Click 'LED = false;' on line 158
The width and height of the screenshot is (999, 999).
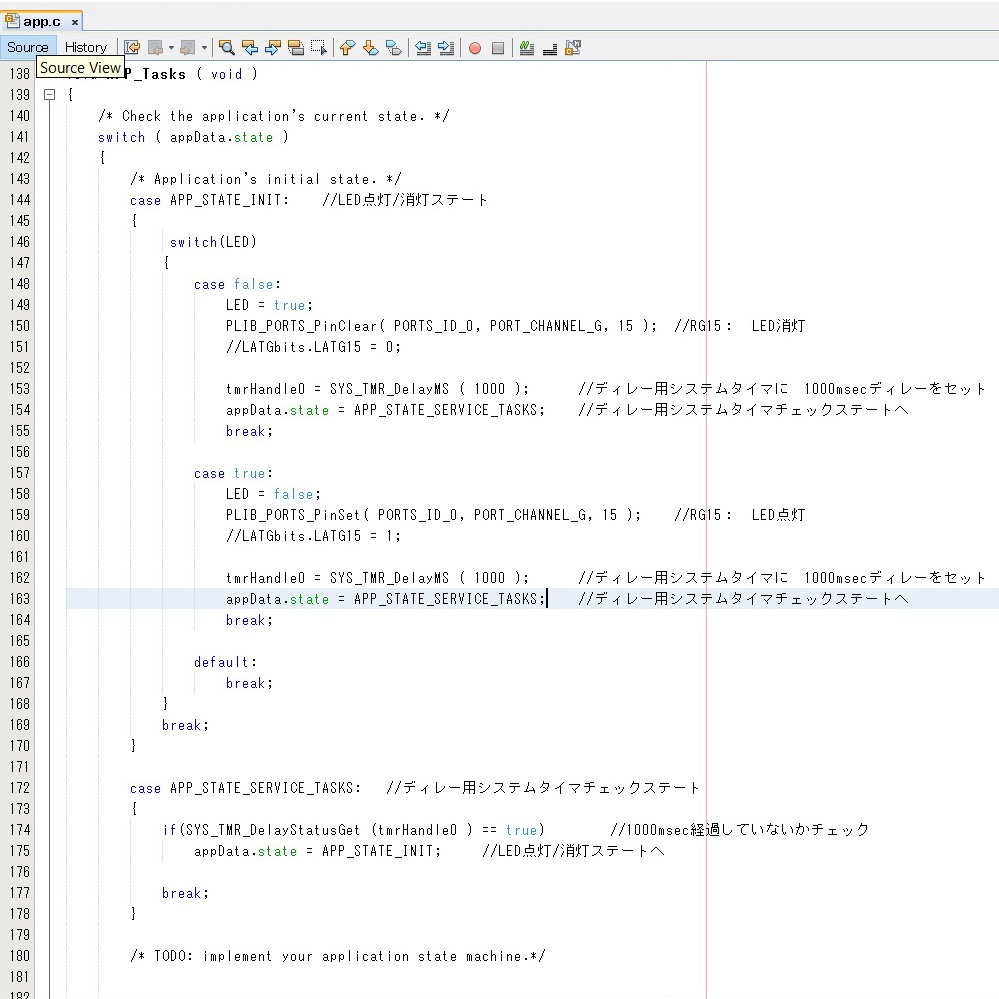[273, 494]
